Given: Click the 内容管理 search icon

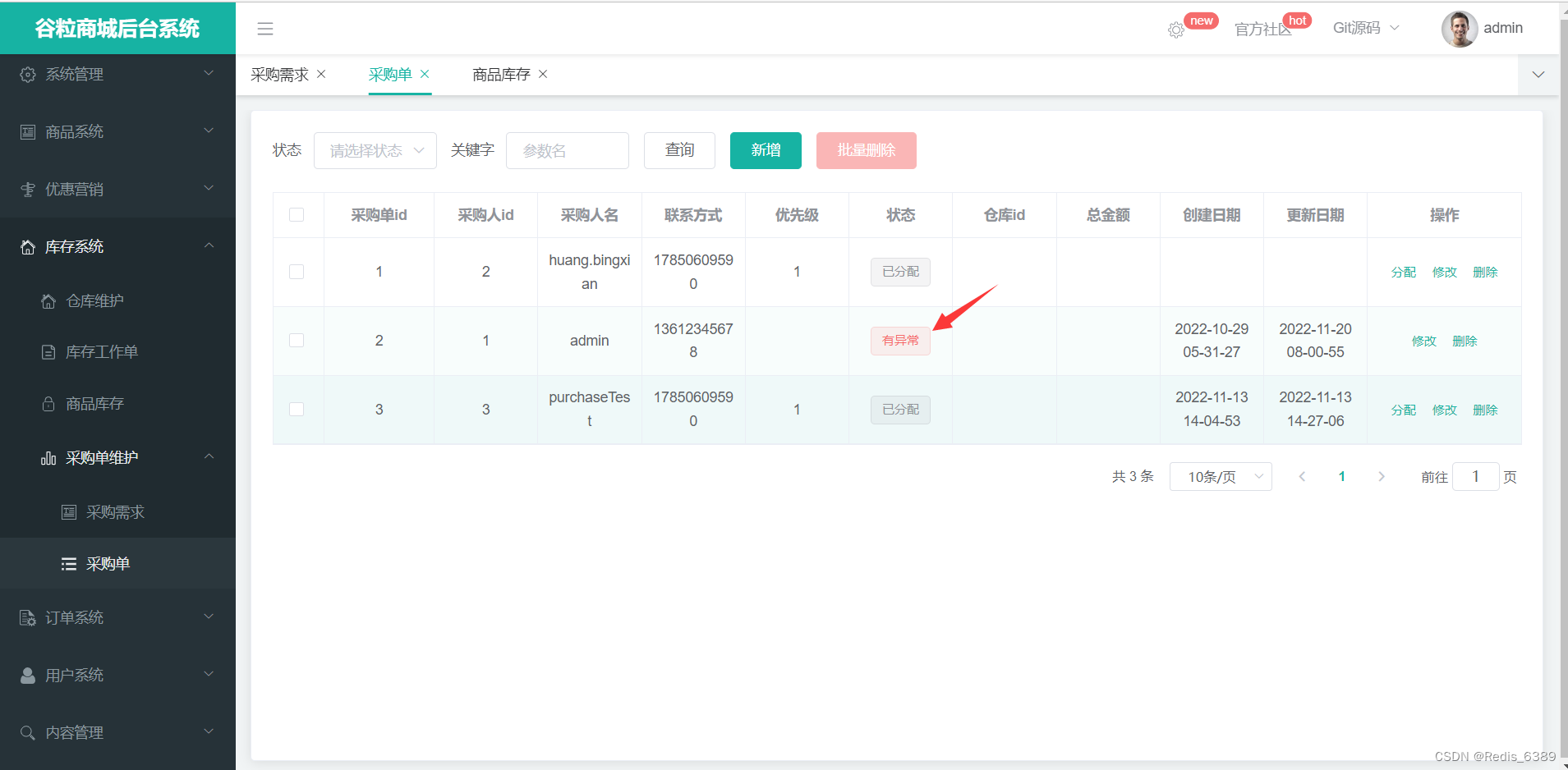Looking at the screenshot, I should point(28,733).
